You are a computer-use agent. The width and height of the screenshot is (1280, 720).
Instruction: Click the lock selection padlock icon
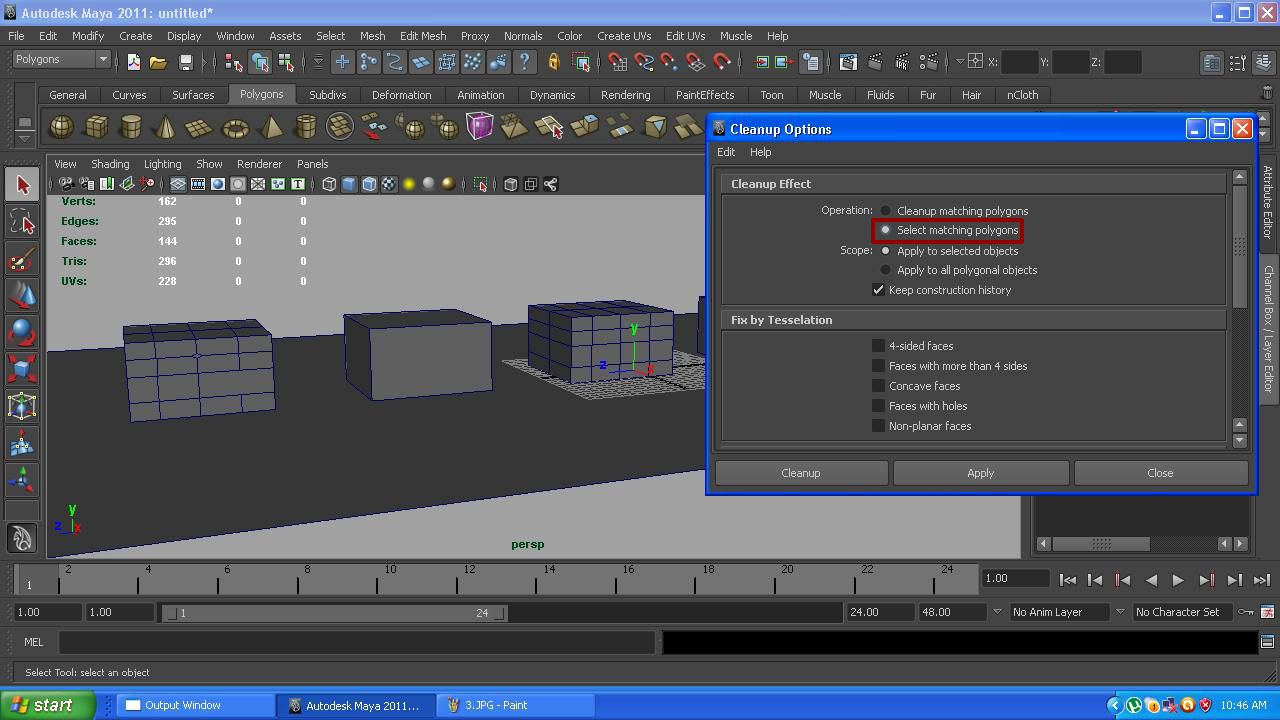coord(553,62)
